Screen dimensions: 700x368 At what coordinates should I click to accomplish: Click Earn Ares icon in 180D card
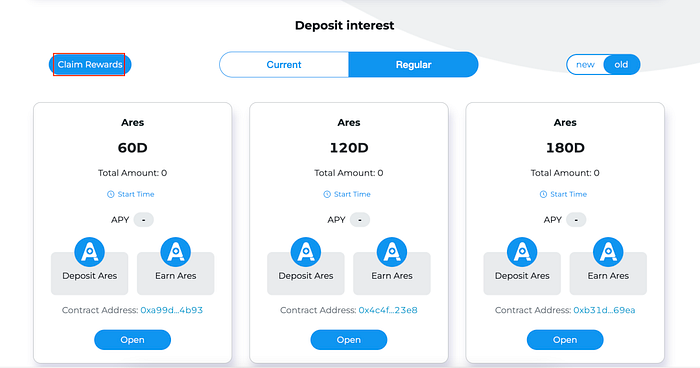tap(608, 252)
